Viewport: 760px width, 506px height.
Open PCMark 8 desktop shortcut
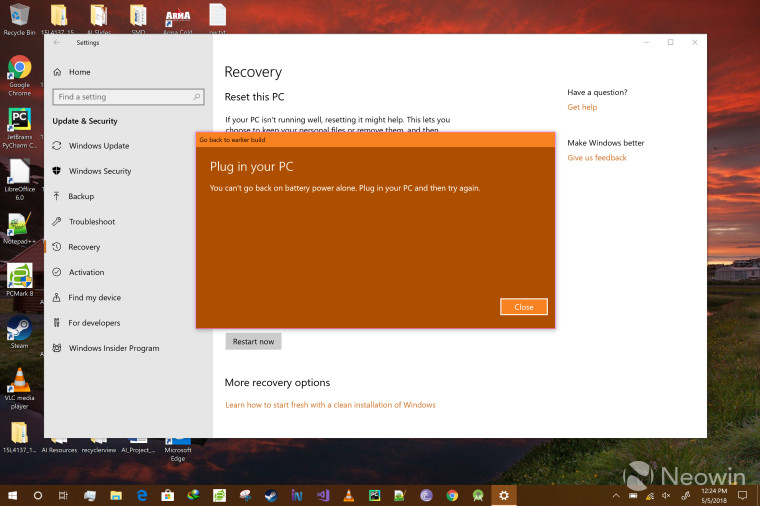click(x=19, y=280)
